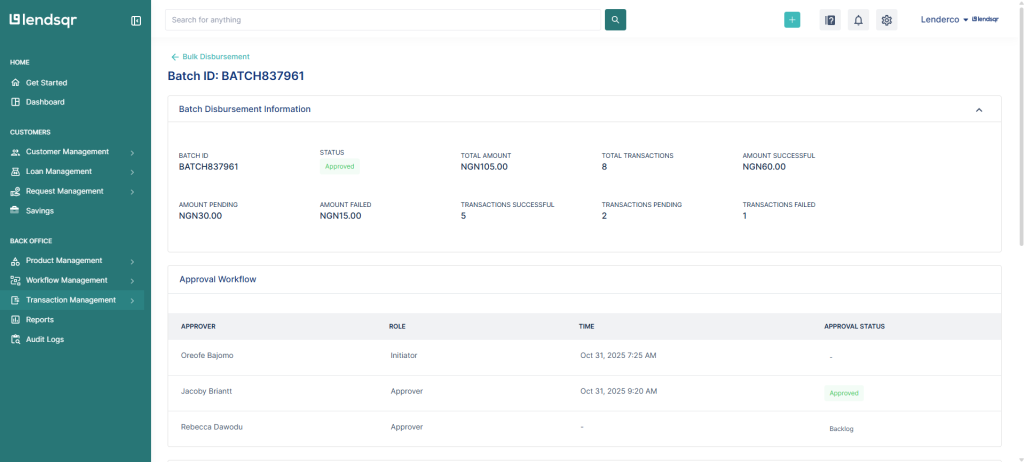
Task: Open Get Started page
Action: tap(46, 83)
